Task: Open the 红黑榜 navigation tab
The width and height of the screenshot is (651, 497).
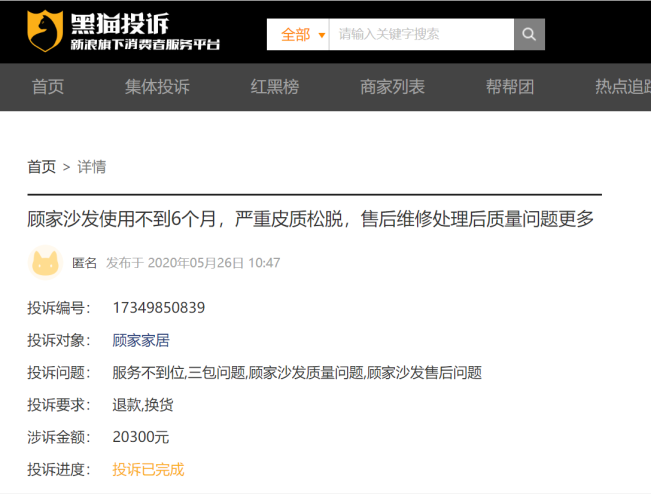Action: click(x=275, y=87)
